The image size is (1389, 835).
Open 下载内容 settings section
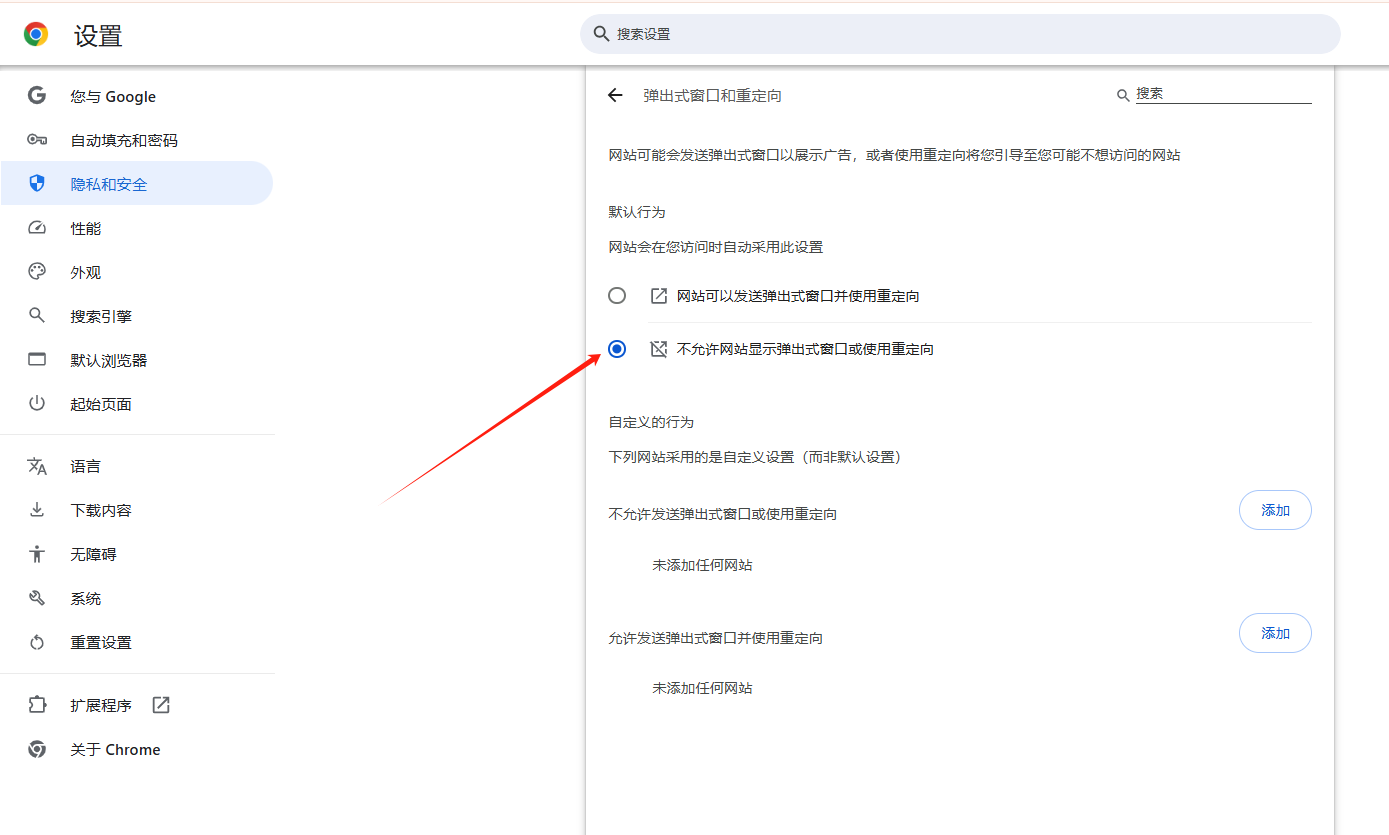point(137,511)
